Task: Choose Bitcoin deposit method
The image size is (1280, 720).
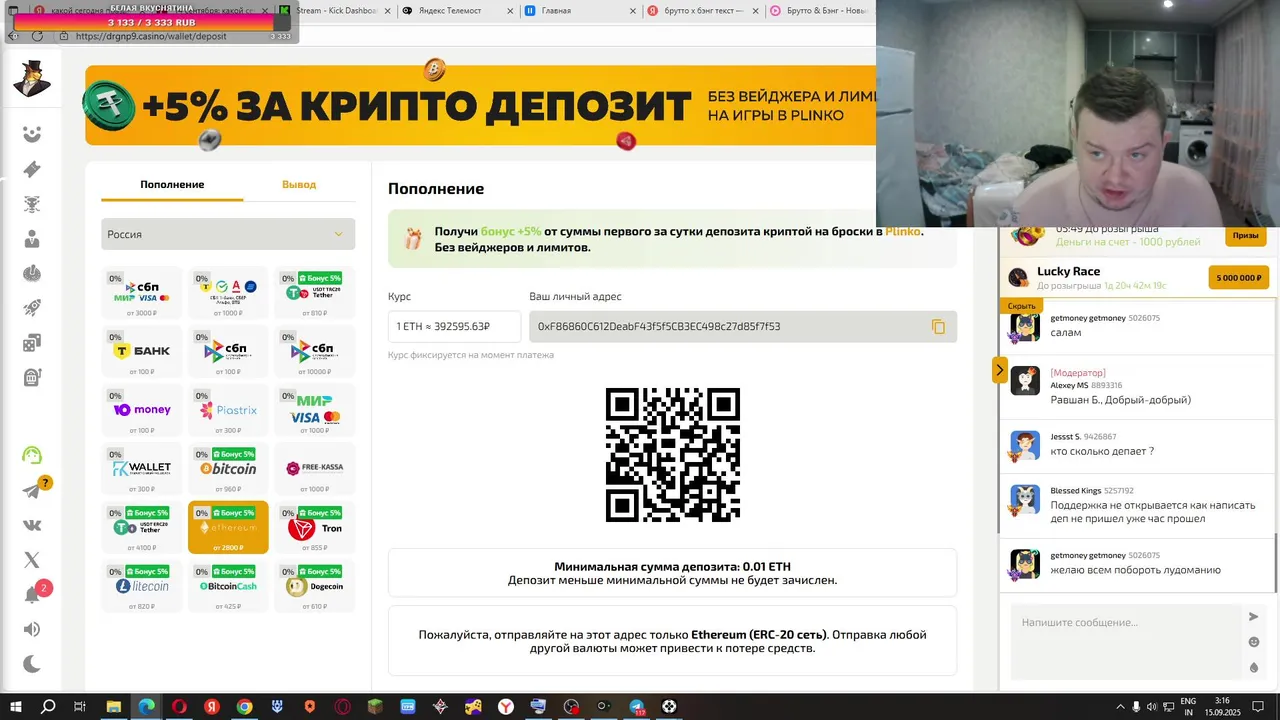Action: pyautogui.click(x=228, y=469)
